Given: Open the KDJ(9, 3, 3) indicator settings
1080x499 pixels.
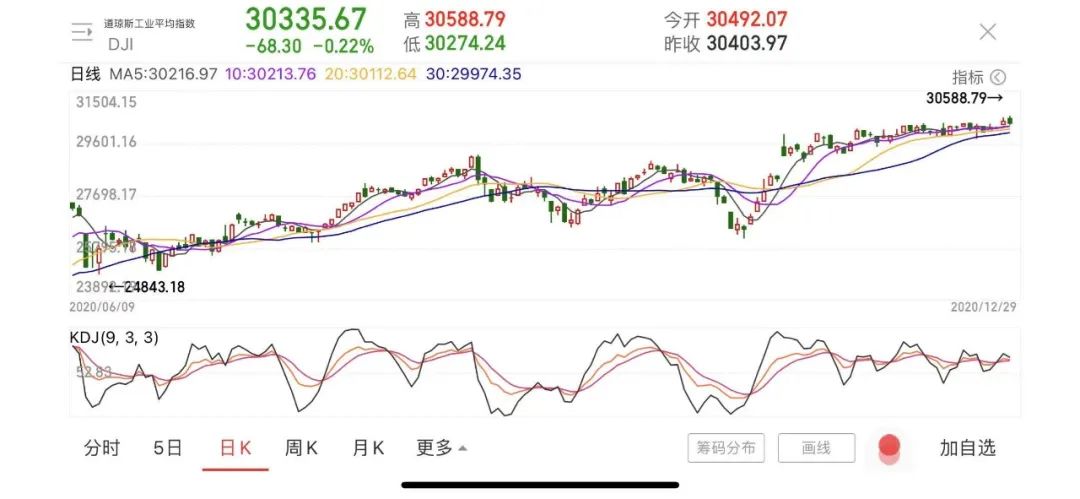Looking at the screenshot, I should pos(113,338).
